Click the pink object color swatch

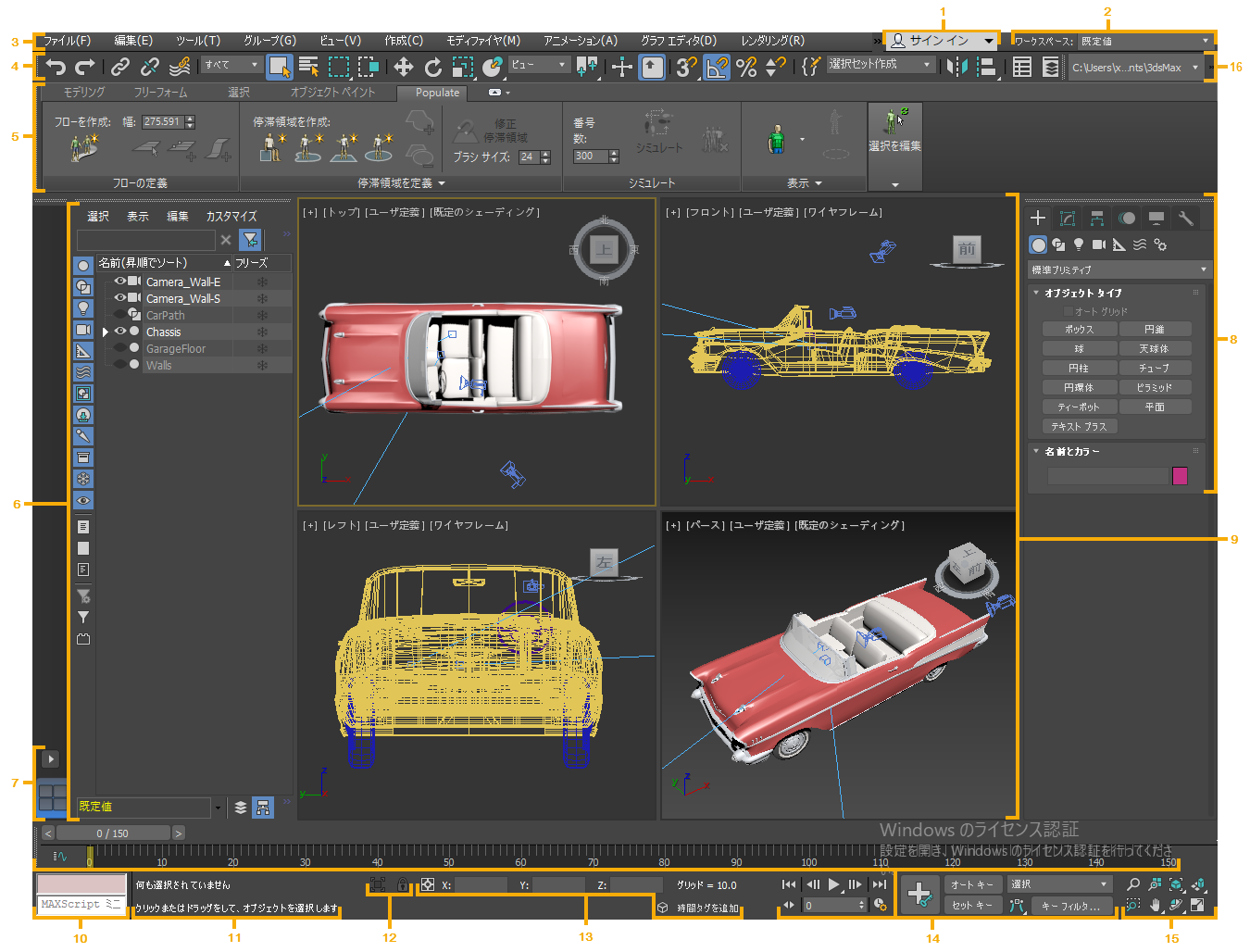(x=1180, y=476)
